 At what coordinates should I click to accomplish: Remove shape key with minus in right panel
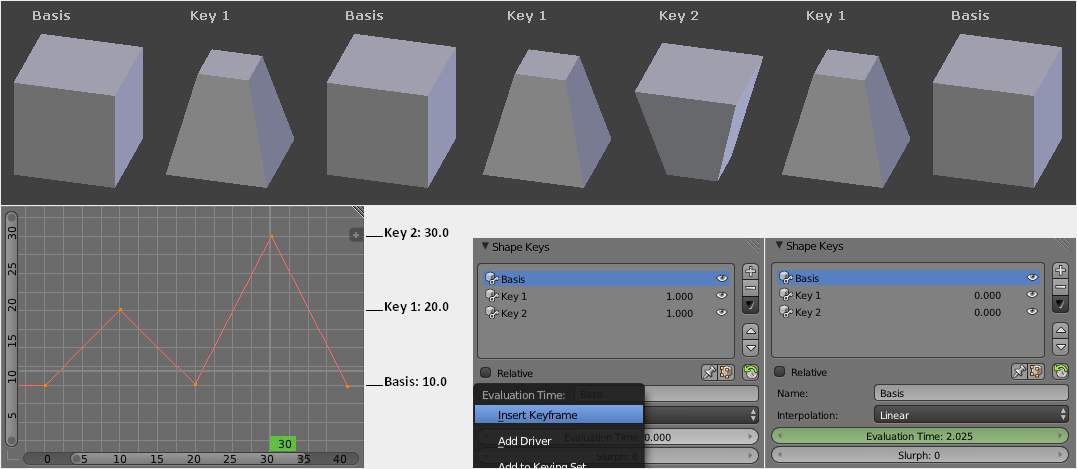(x=1061, y=286)
